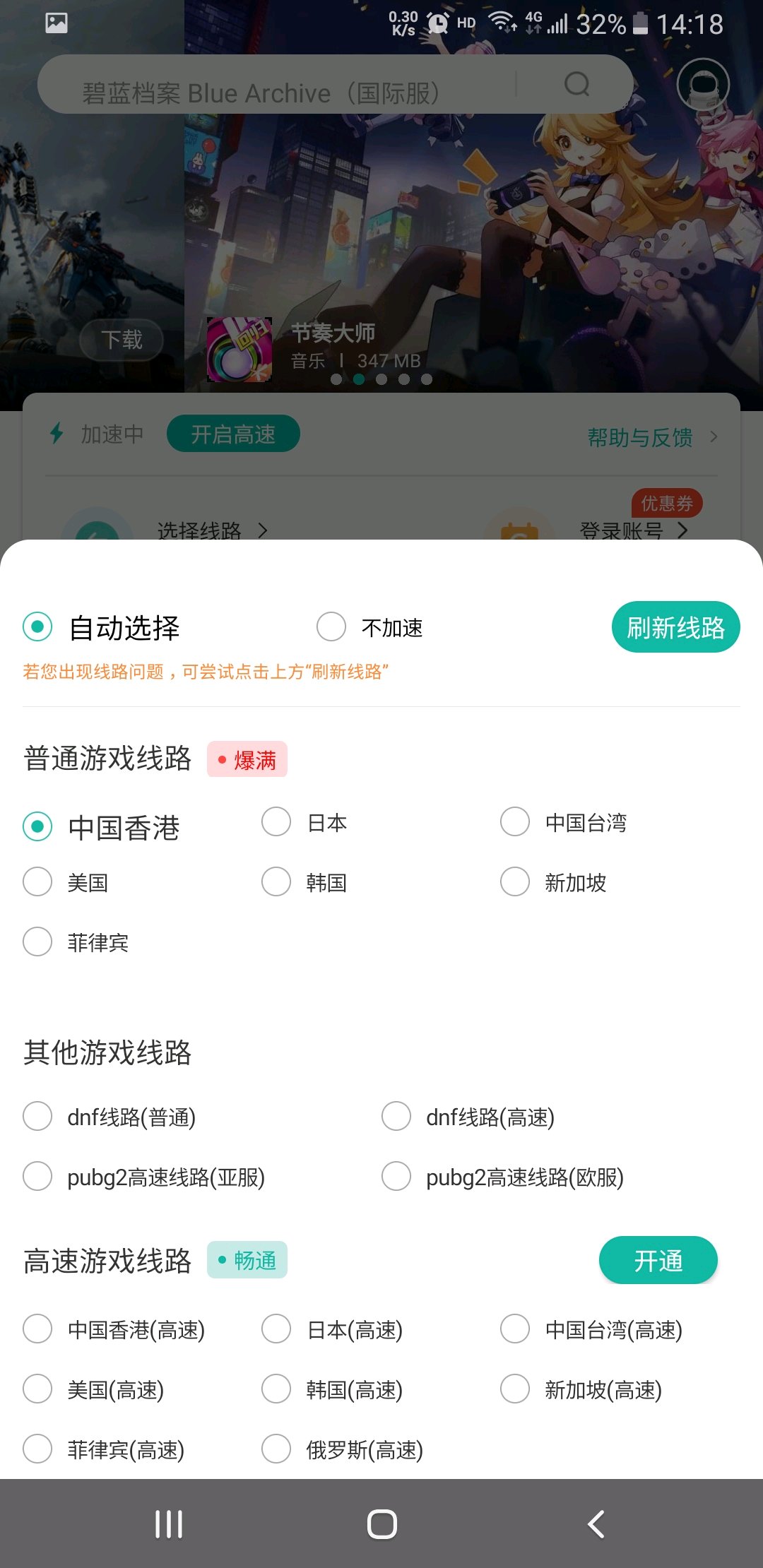The height and width of the screenshot is (1568, 763).
Task: Tap the 开启高速 pill button
Action: 233,434
